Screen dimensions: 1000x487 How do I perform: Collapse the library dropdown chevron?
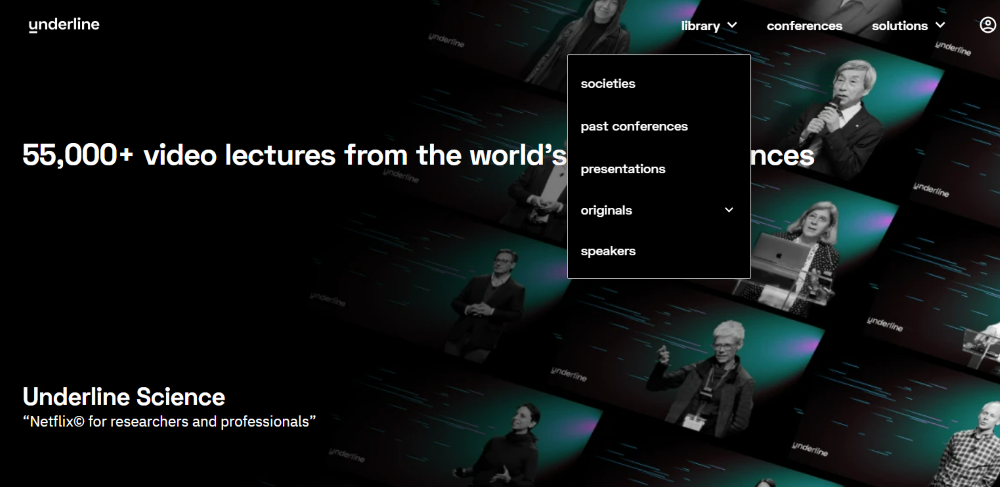733,26
